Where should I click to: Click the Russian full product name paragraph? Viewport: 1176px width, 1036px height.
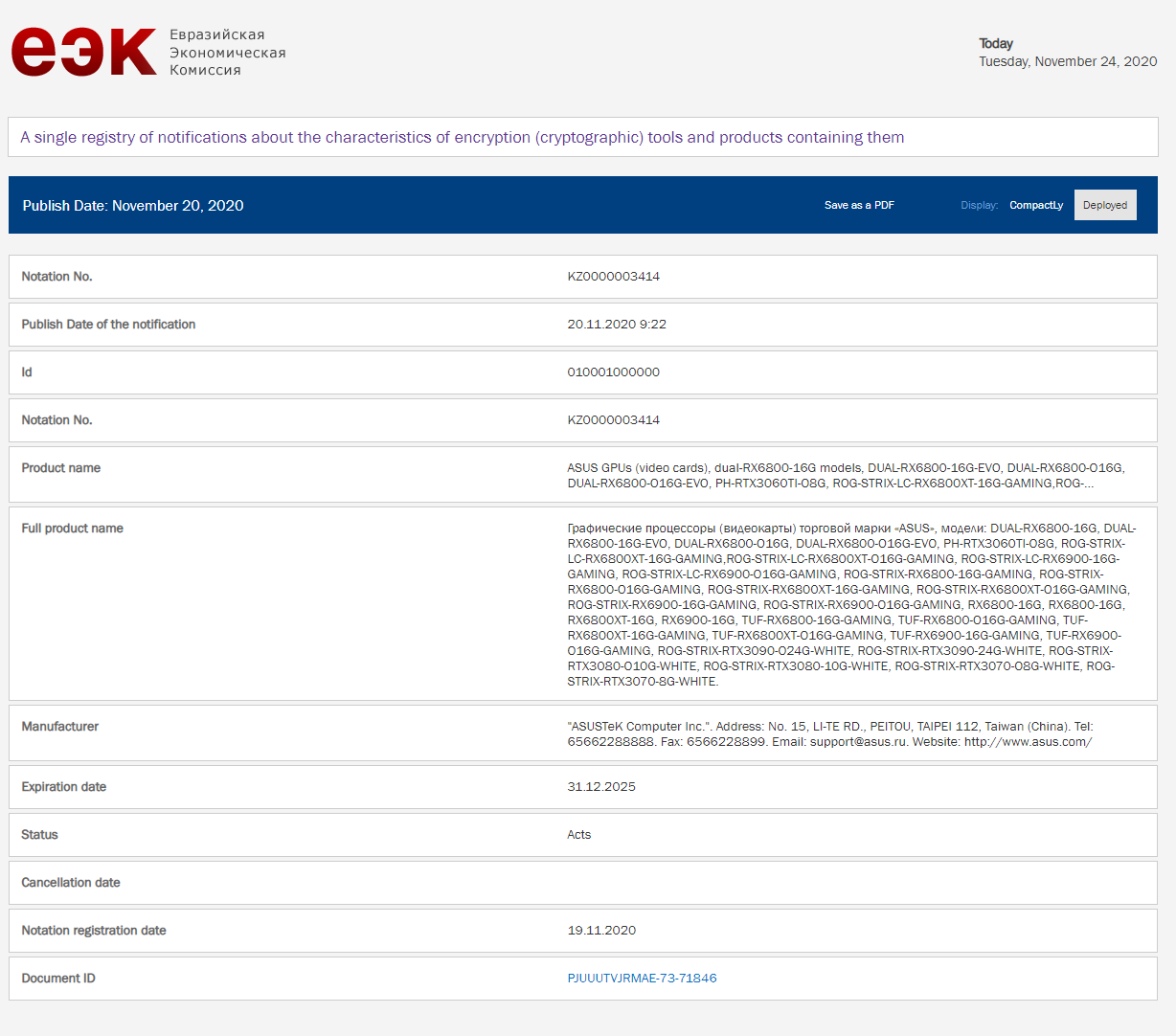pyautogui.click(x=852, y=604)
